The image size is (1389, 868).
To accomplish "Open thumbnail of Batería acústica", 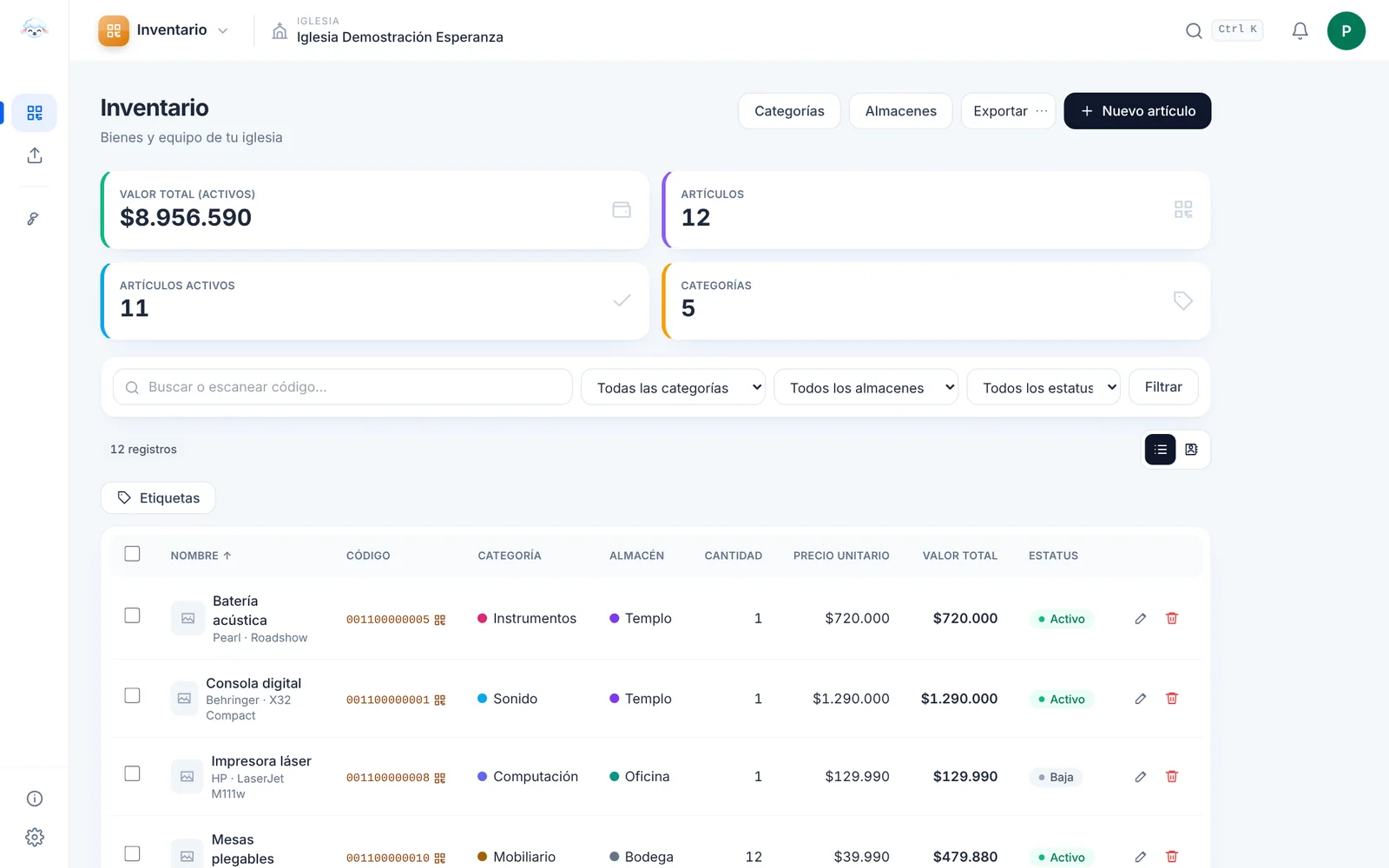I will click(x=188, y=619).
